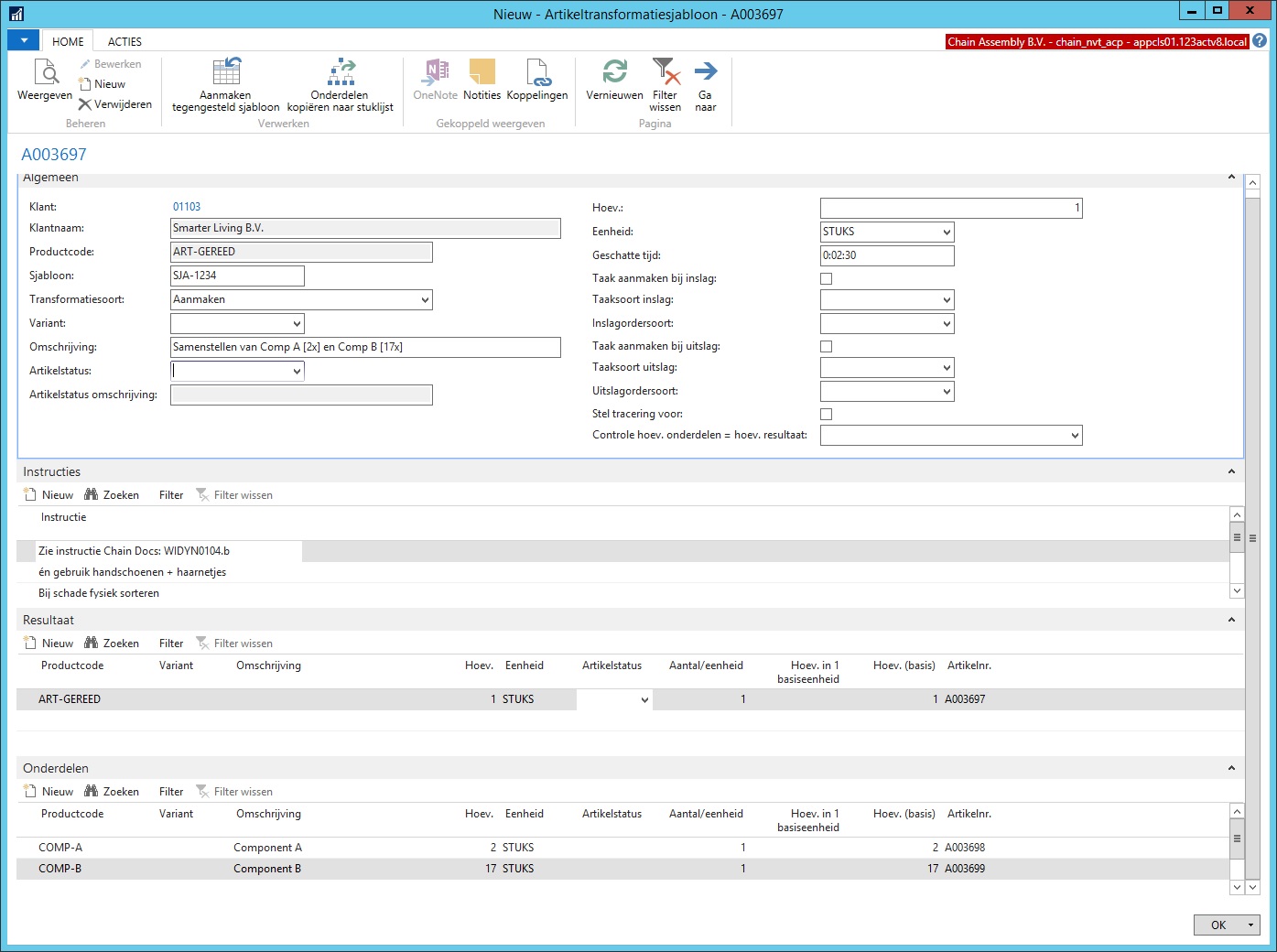Click Nieuw in Onderdelen toolbar
This screenshot has width=1277, height=952.
(49, 792)
